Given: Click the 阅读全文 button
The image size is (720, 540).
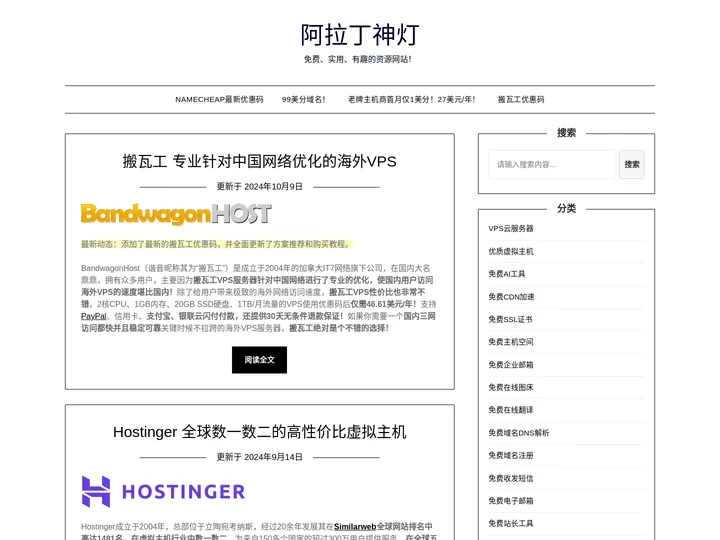Looking at the screenshot, I should [x=259, y=360].
